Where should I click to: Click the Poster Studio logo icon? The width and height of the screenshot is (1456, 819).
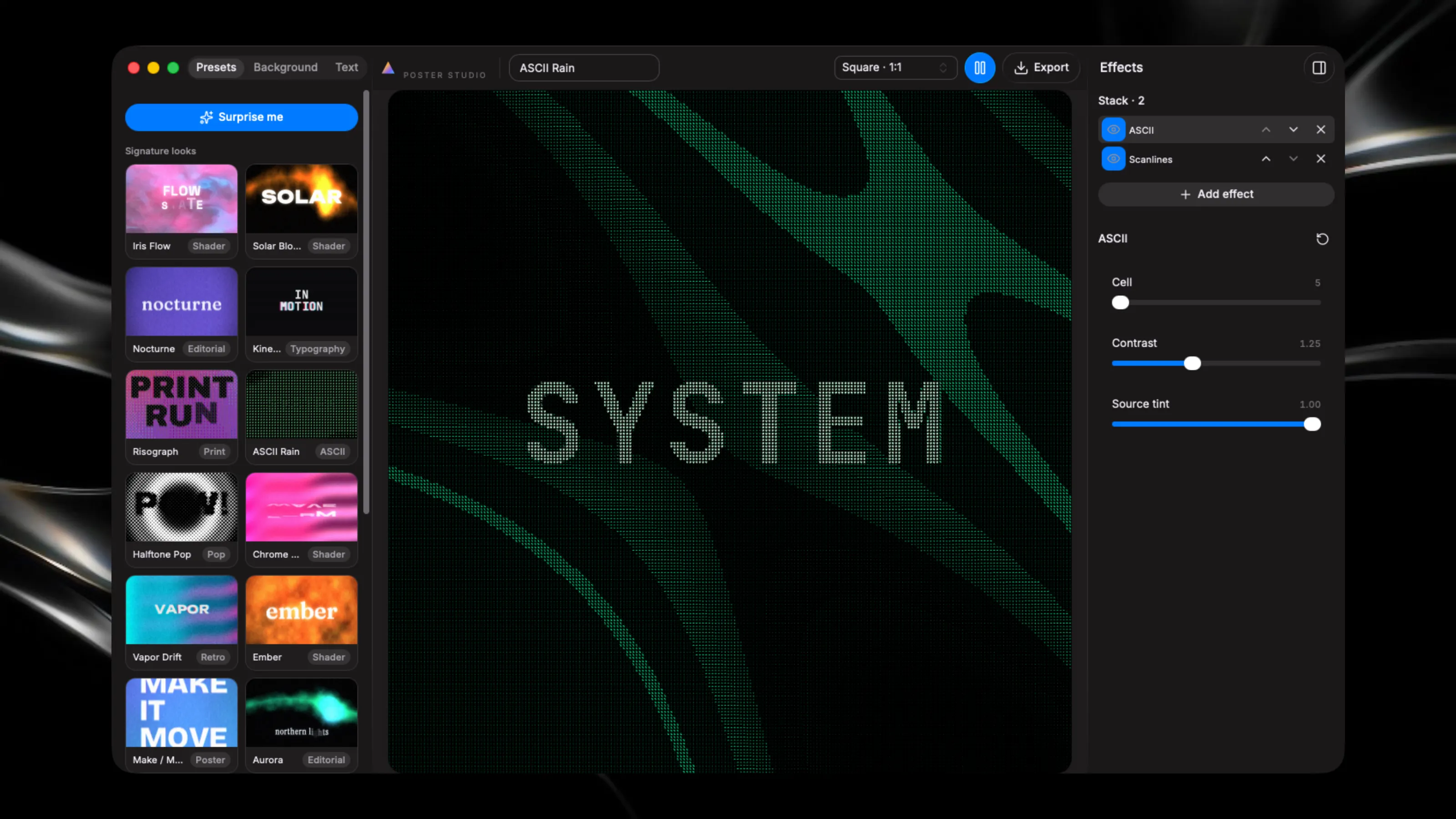[388, 68]
